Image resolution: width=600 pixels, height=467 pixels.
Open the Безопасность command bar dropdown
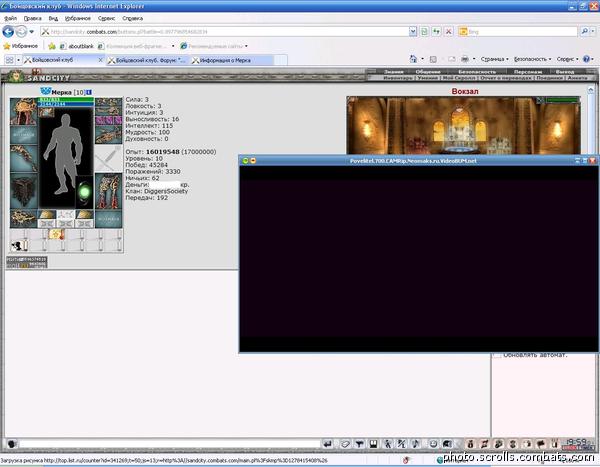point(532,59)
